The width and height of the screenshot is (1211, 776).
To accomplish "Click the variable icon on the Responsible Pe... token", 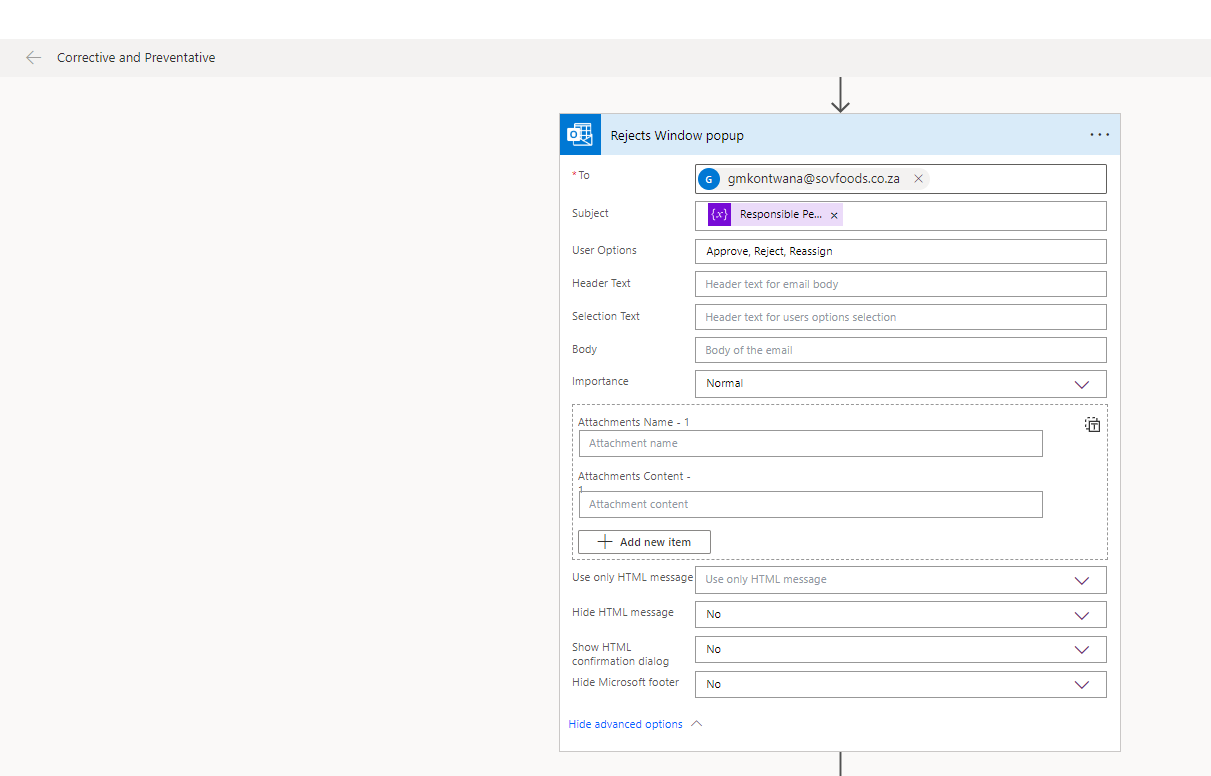I will (x=719, y=214).
